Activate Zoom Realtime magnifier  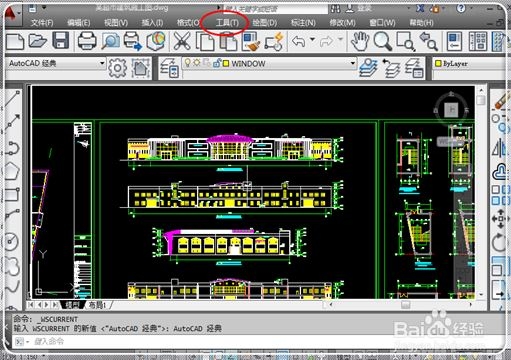tap(382, 41)
